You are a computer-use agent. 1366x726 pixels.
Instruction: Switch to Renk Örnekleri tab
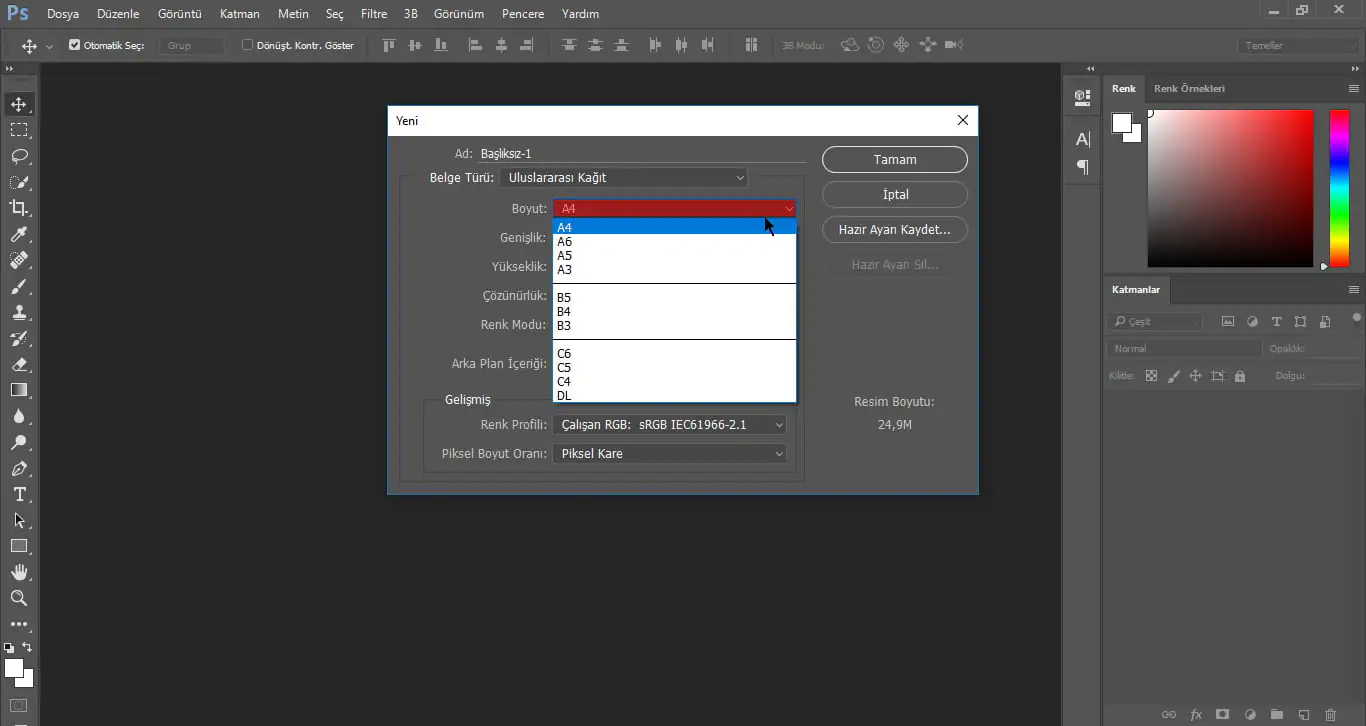(1189, 89)
